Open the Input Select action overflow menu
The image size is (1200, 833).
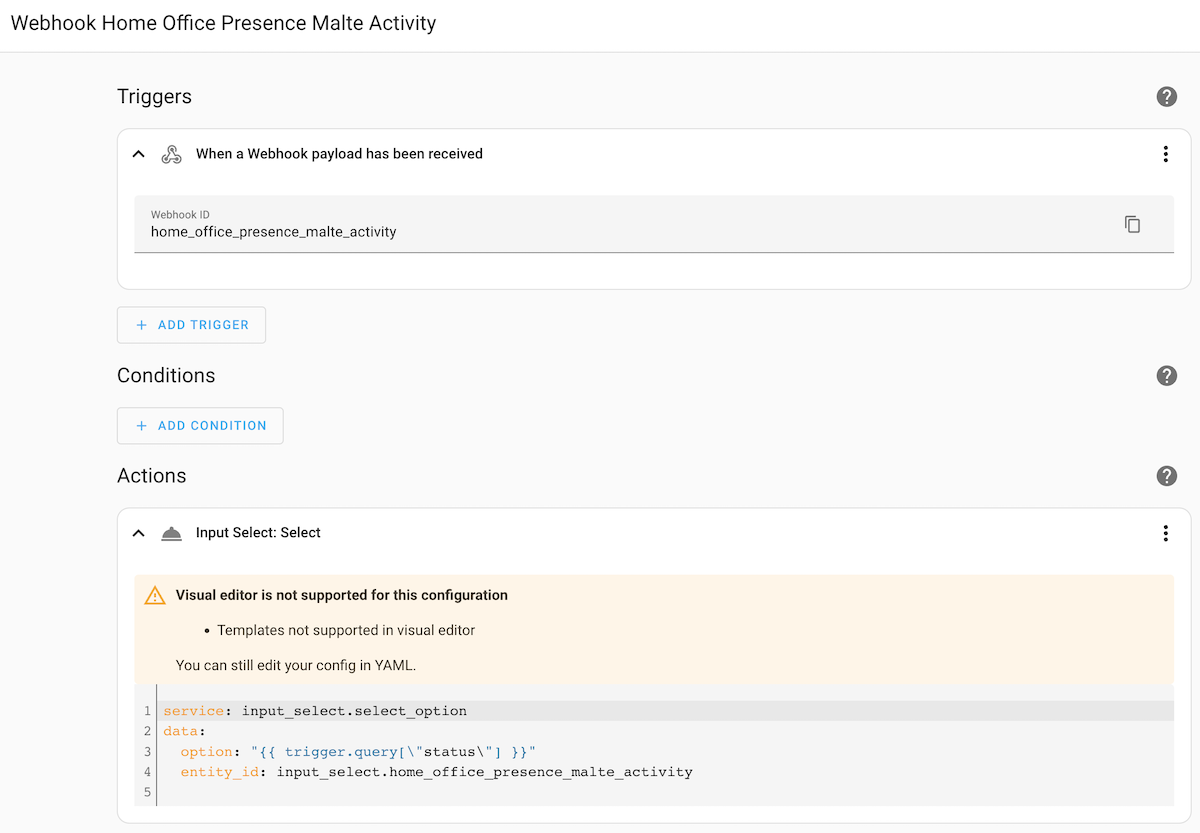(x=1165, y=533)
